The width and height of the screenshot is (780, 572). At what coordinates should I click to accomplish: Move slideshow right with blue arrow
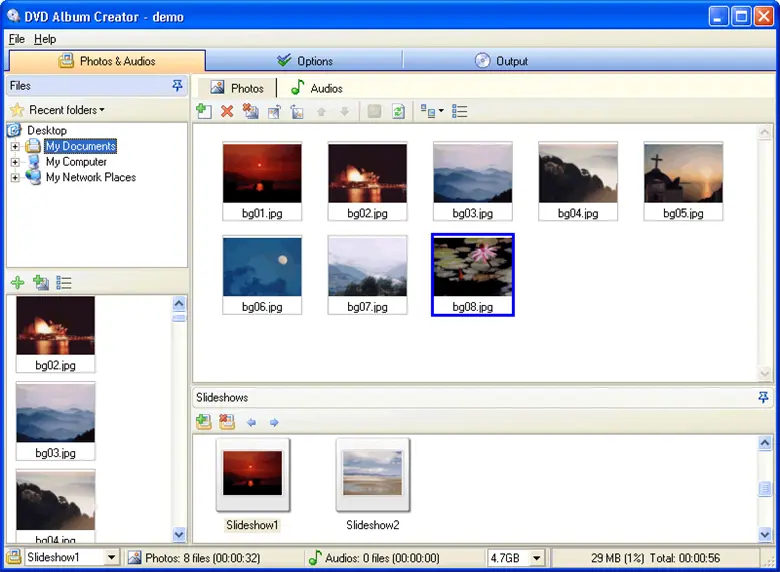click(x=274, y=422)
